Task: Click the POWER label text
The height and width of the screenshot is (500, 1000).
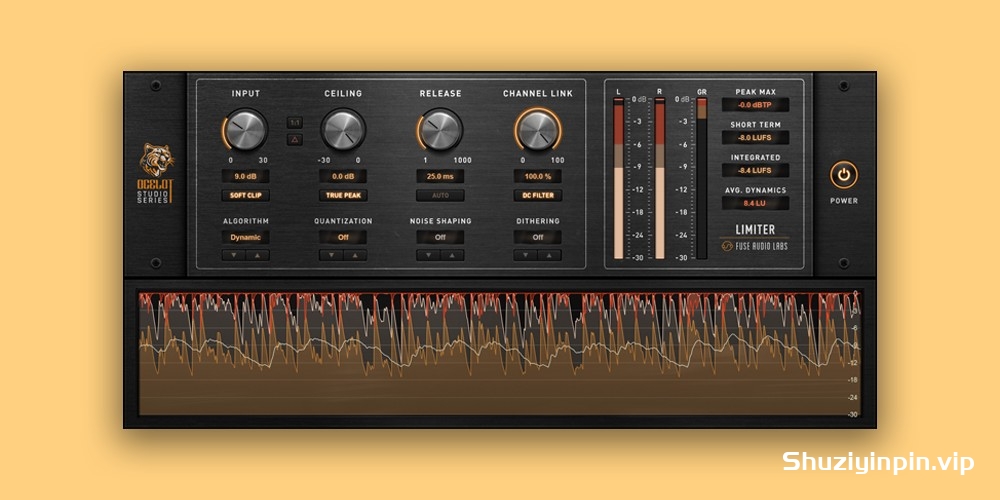Action: (844, 201)
